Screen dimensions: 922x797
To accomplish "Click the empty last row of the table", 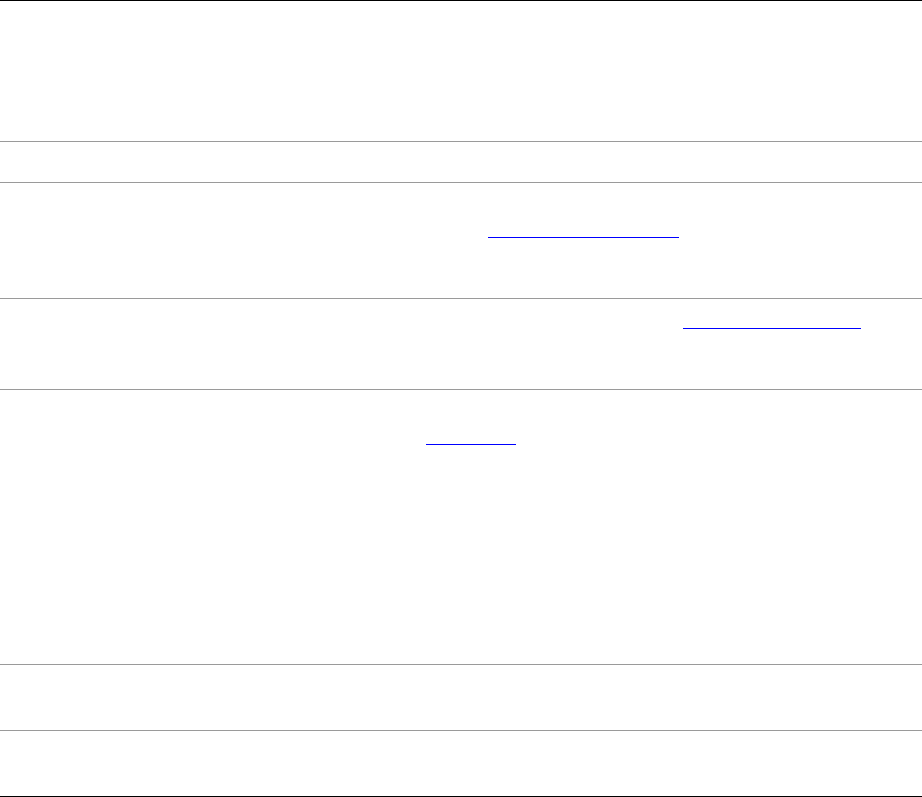I will point(460,763).
